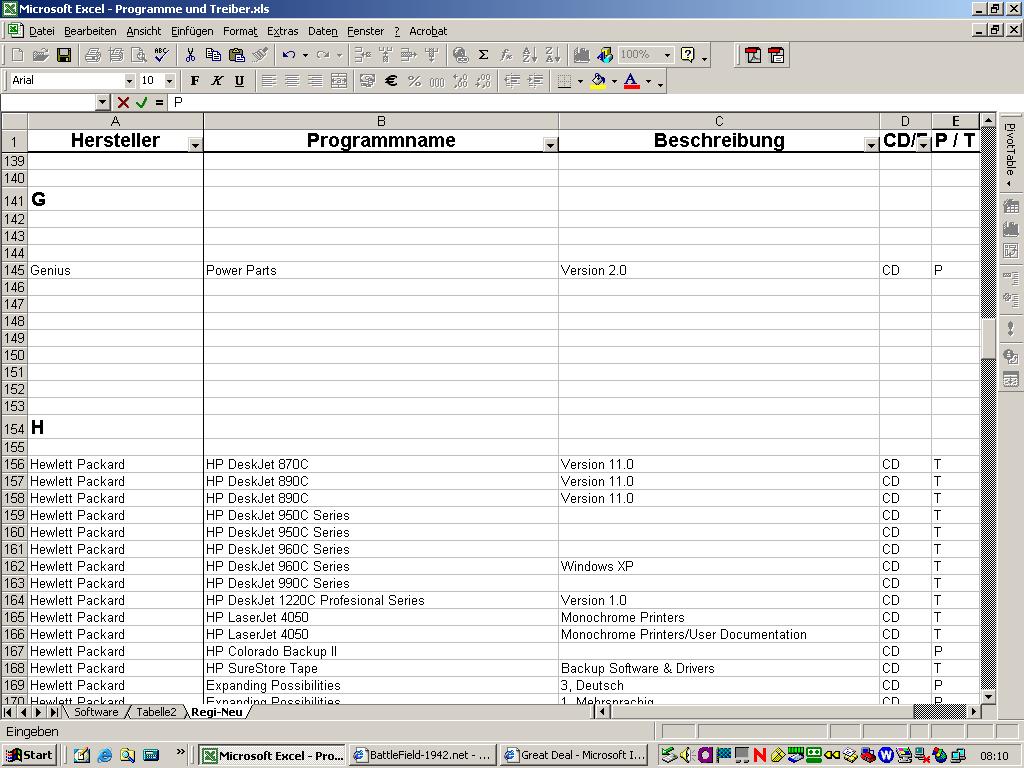Click the Paste clipboard icon
The height and width of the screenshot is (768, 1024).
point(236,56)
